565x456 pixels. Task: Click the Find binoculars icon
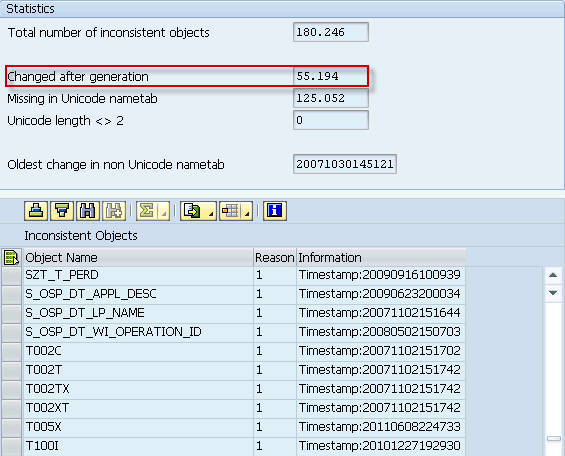tap(88, 211)
